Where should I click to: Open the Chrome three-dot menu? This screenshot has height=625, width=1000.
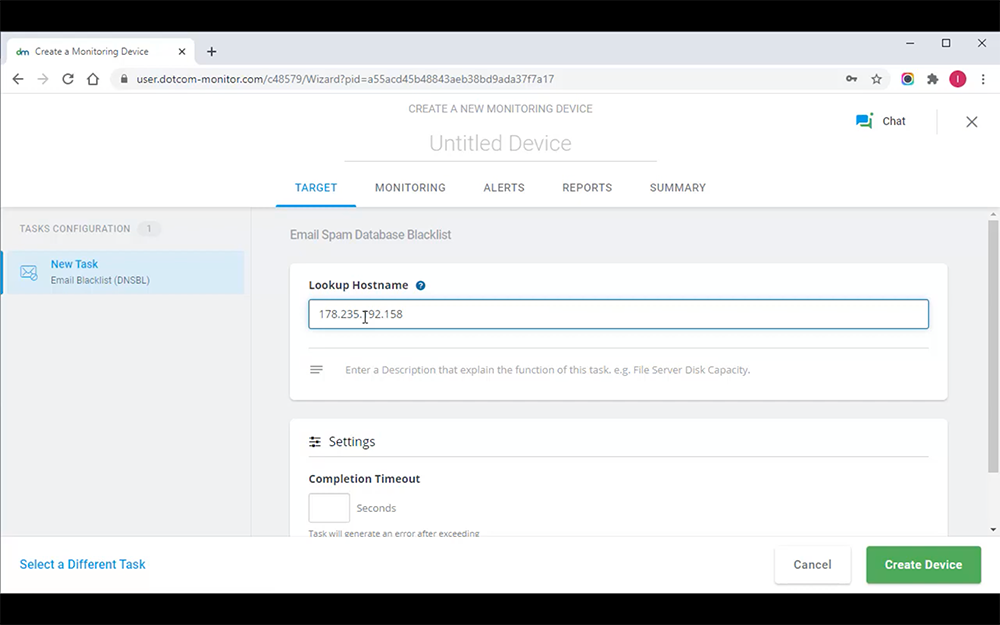984,78
